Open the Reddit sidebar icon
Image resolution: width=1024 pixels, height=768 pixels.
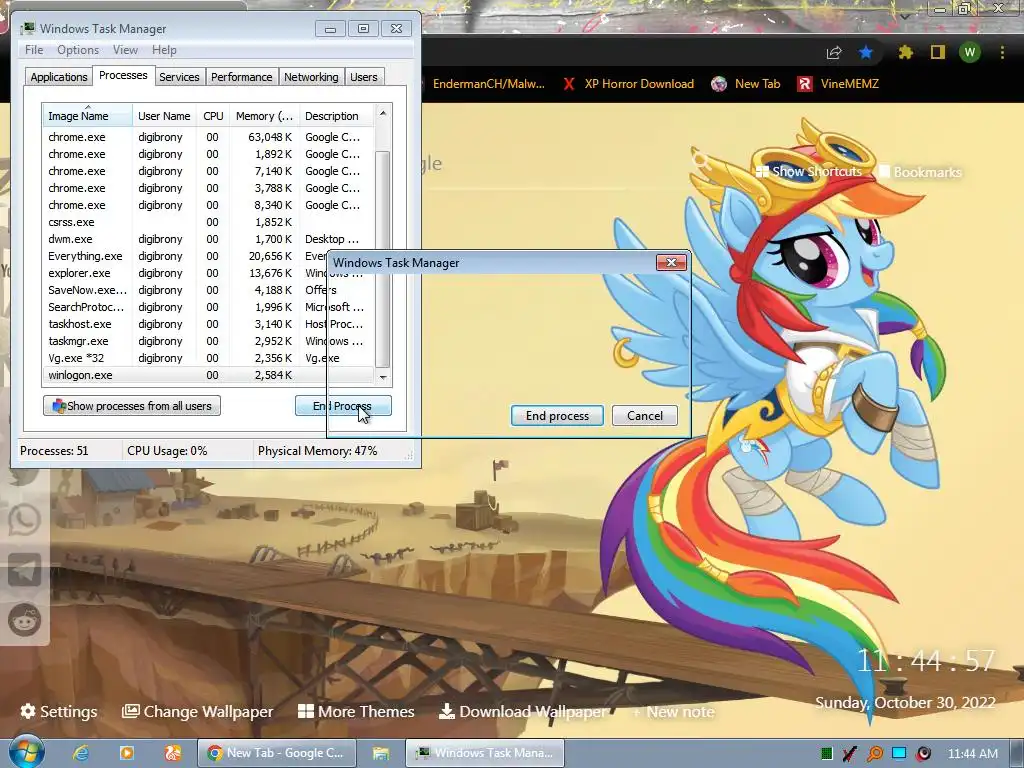point(24,620)
